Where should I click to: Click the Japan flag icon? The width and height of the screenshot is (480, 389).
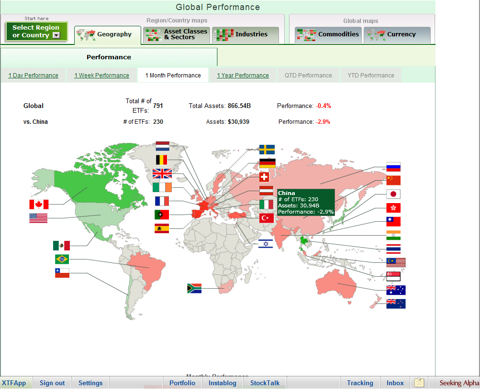tap(393, 194)
